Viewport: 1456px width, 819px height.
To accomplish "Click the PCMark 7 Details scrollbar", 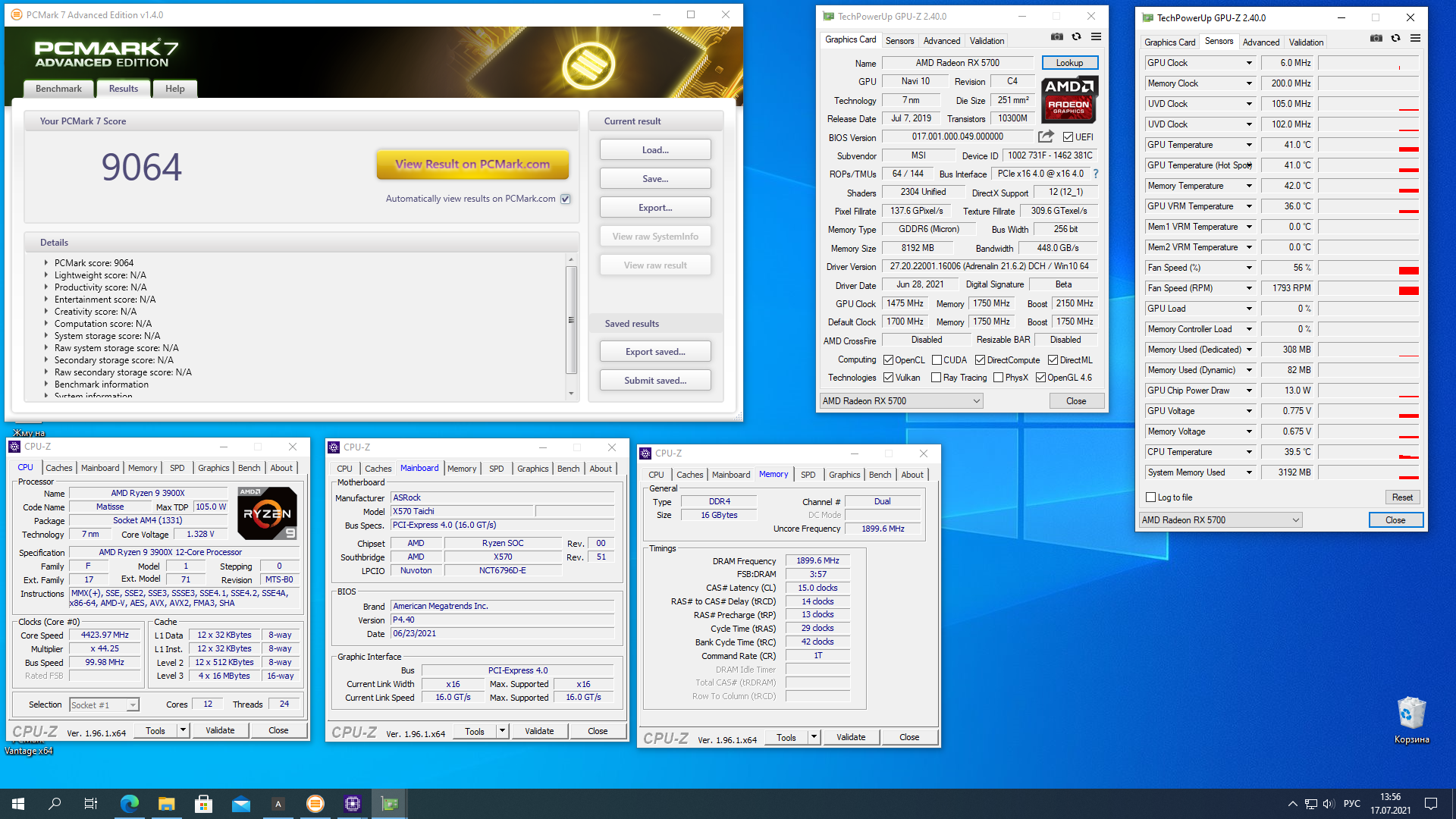I will click(x=571, y=320).
